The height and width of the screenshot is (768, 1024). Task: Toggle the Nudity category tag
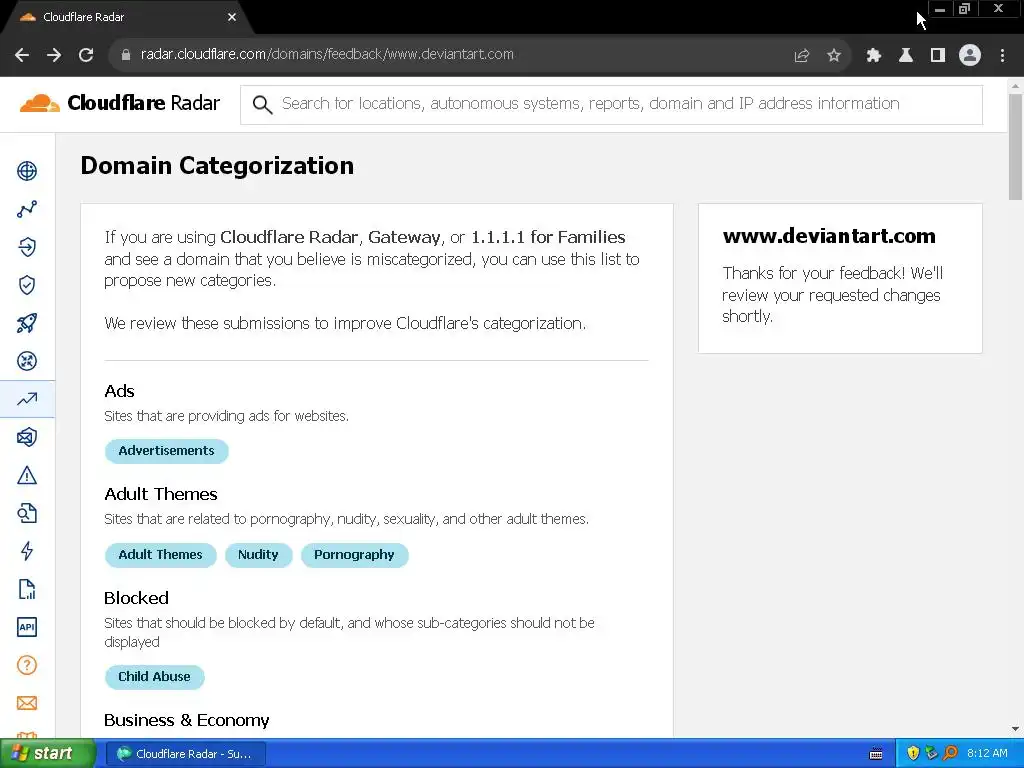258,555
